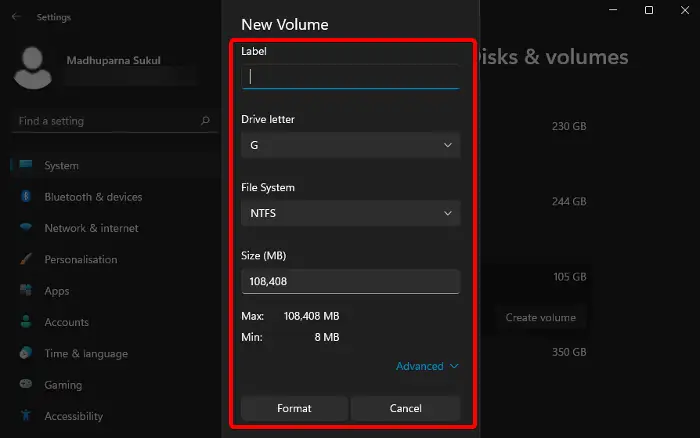Click the search magnifier icon

(205, 121)
